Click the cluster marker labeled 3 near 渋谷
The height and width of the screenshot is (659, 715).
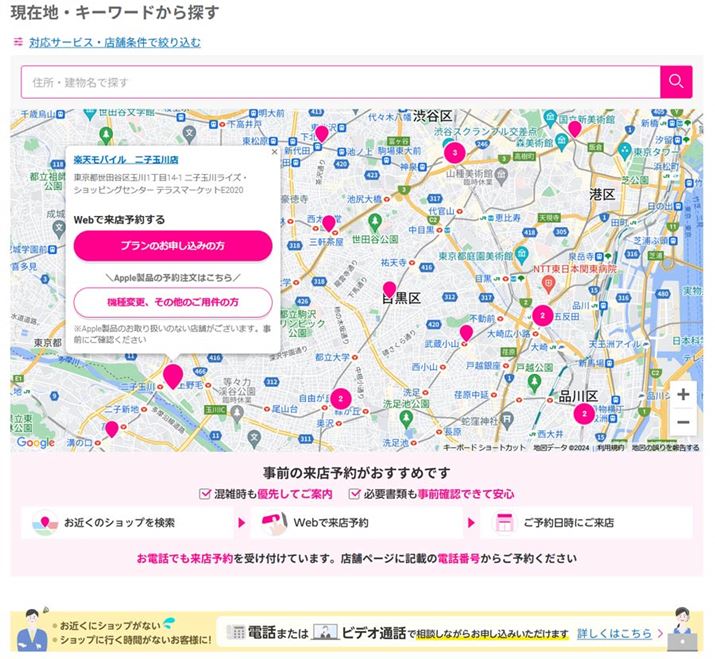454,153
